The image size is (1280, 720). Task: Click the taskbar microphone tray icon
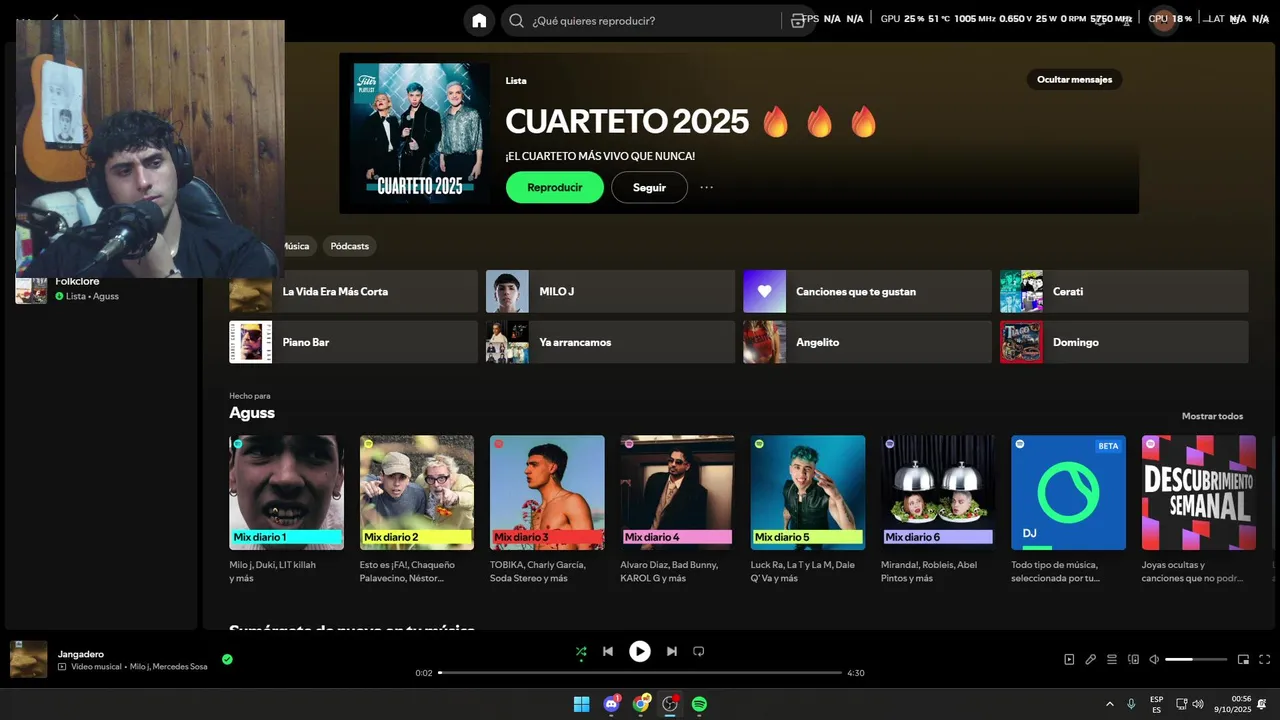pos(1131,704)
